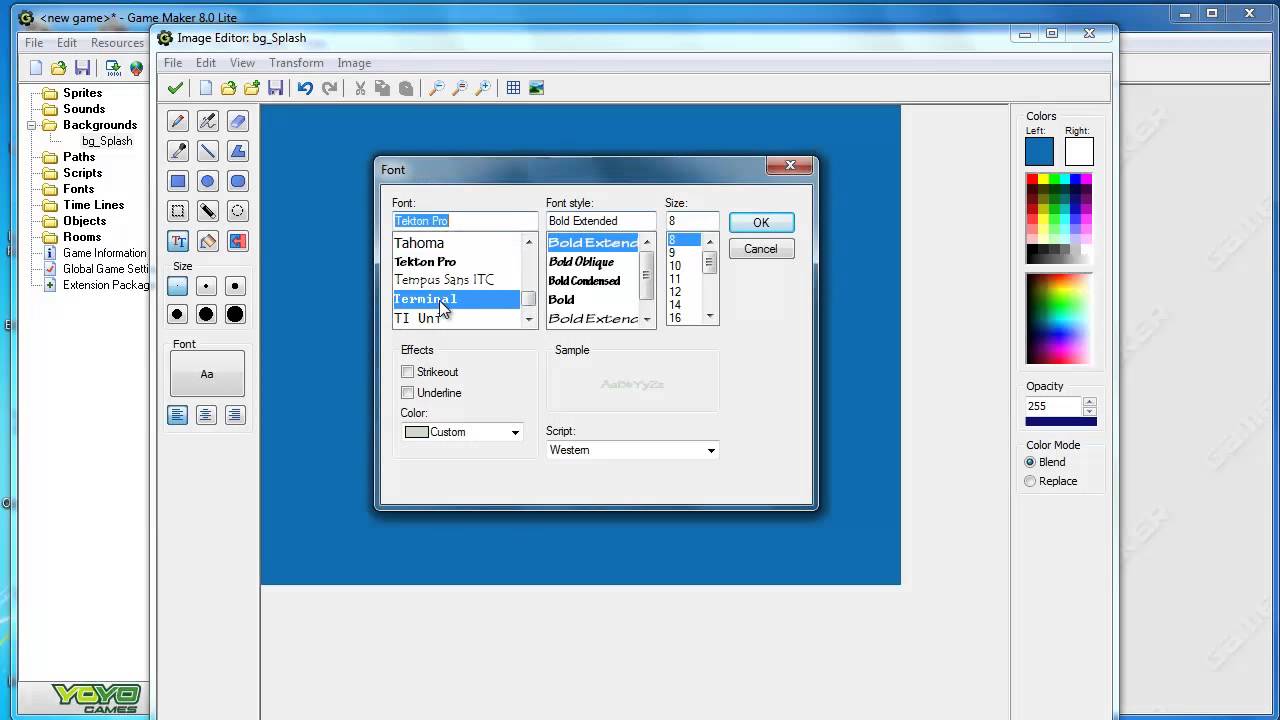Click the rainbow color gradient picker
Image resolution: width=1280 pixels, height=720 pixels.
[1061, 319]
